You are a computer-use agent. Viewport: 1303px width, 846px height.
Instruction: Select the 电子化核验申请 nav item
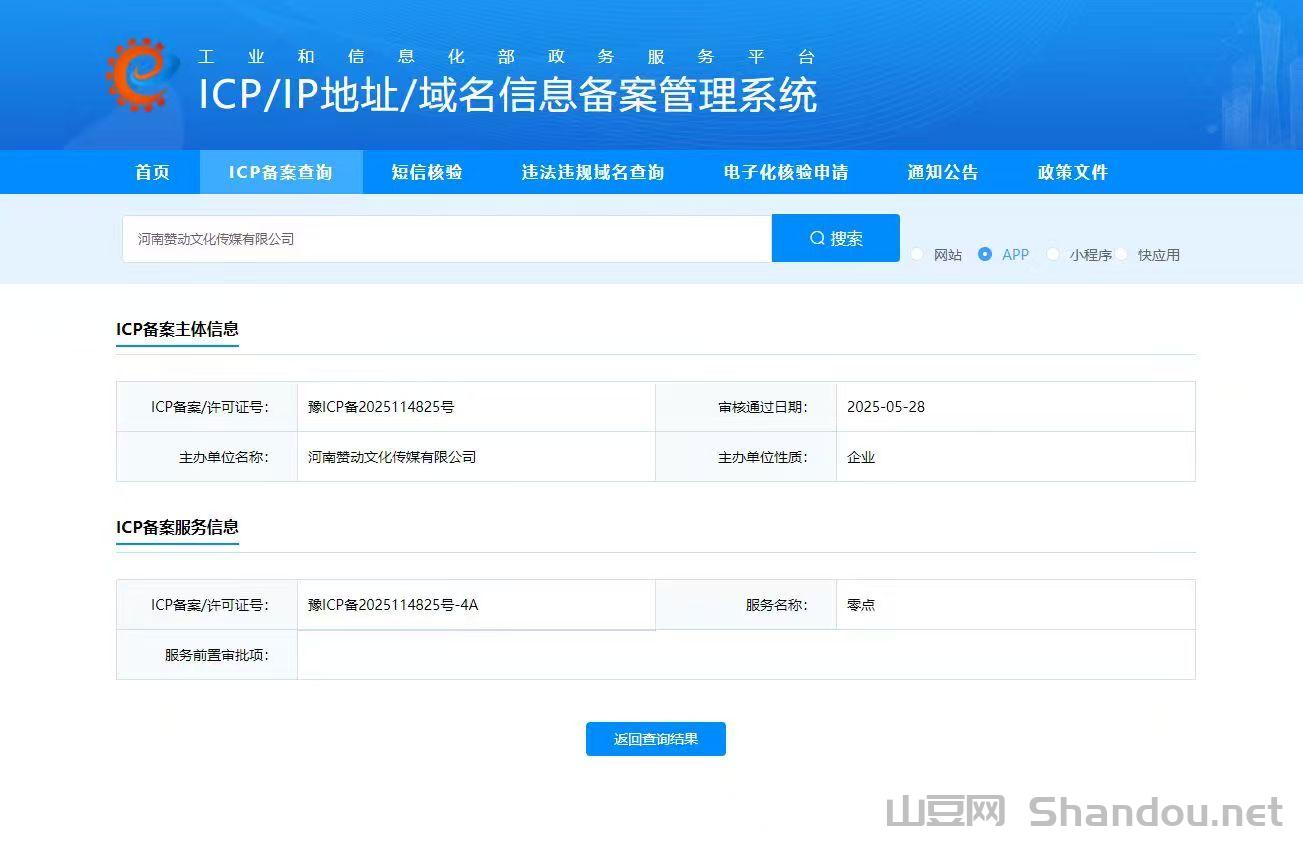786,172
